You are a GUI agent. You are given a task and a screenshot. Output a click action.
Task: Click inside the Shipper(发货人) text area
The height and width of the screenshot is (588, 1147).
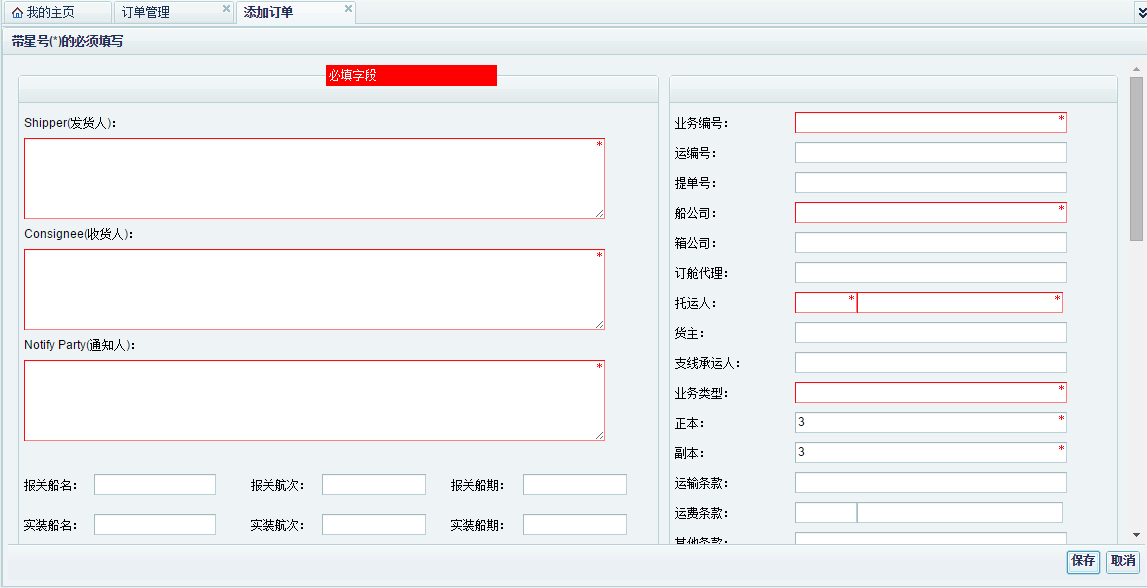click(315, 178)
